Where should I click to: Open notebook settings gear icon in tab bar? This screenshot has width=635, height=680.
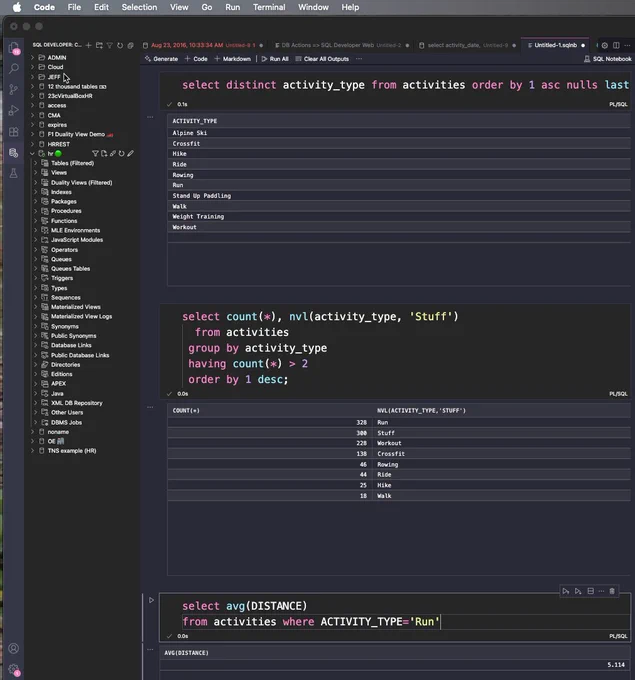coord(605,45)
